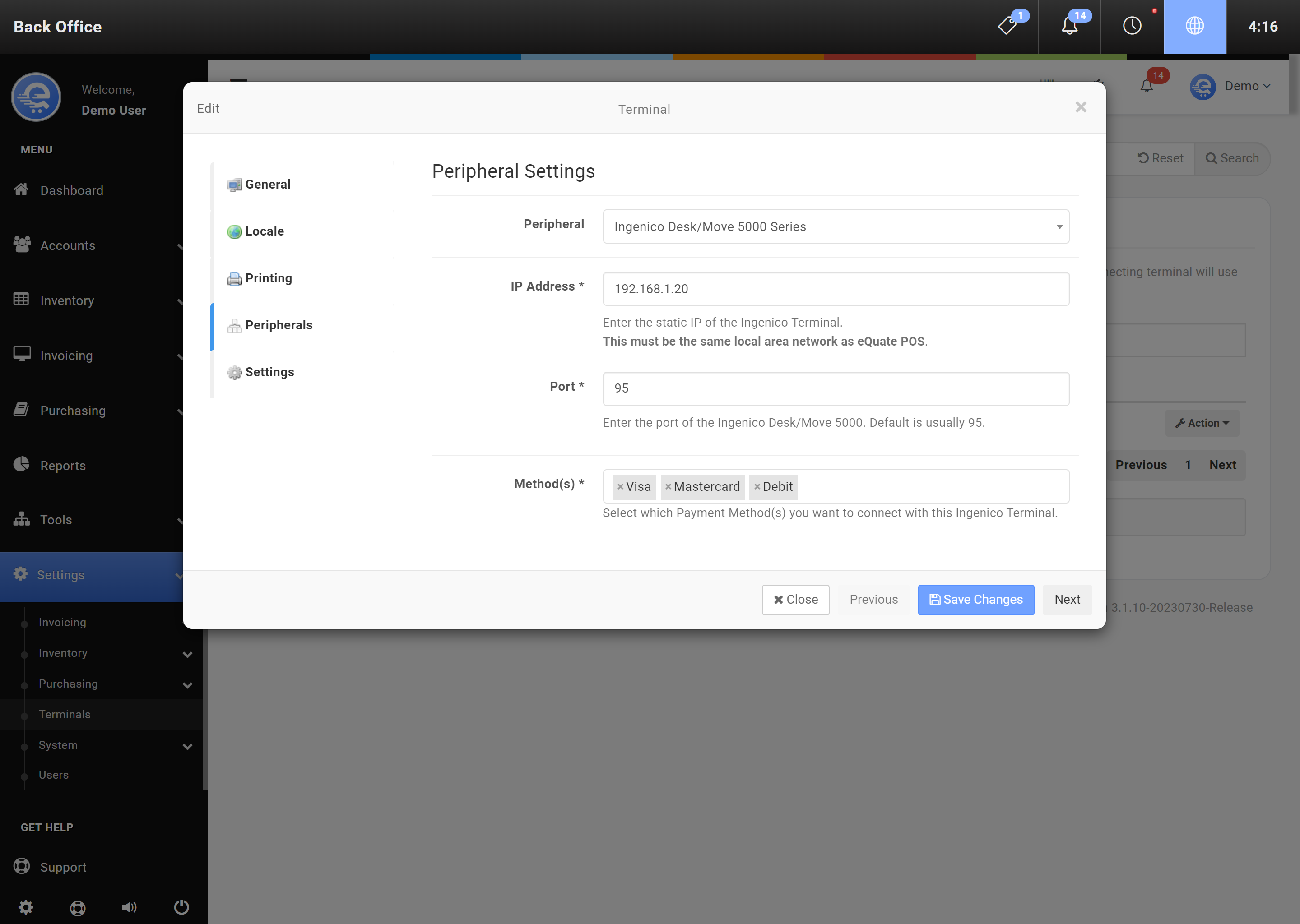Switch to the Printing tab
The height and width of the screenshot is (924, 1300).
[x=268, y=278]
